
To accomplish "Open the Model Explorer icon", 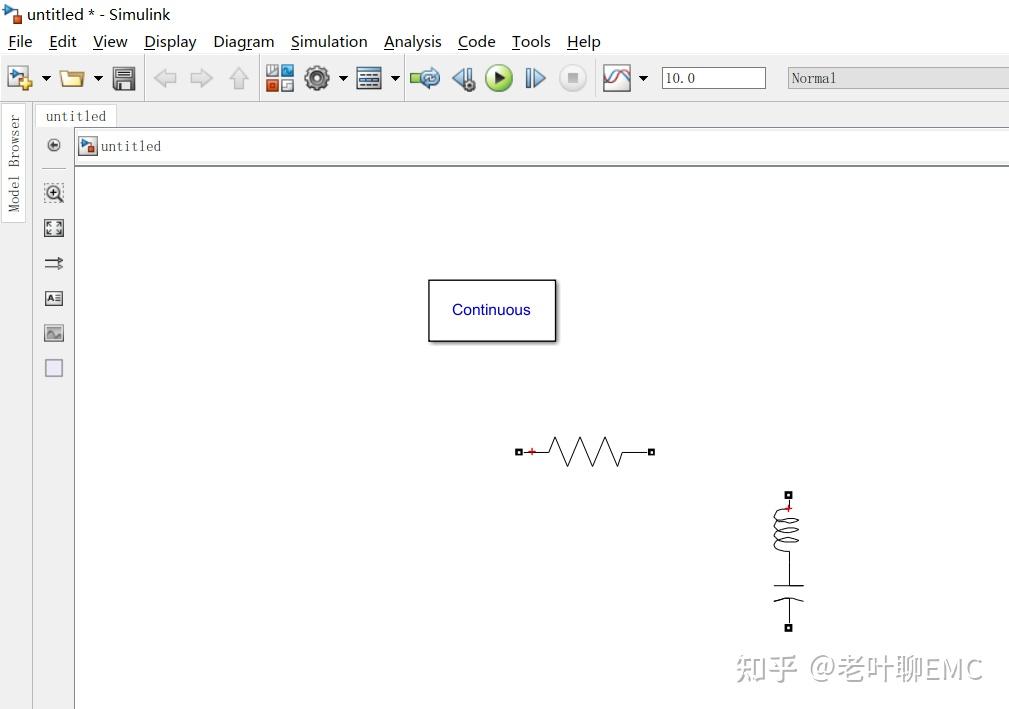I will (369, 78).
